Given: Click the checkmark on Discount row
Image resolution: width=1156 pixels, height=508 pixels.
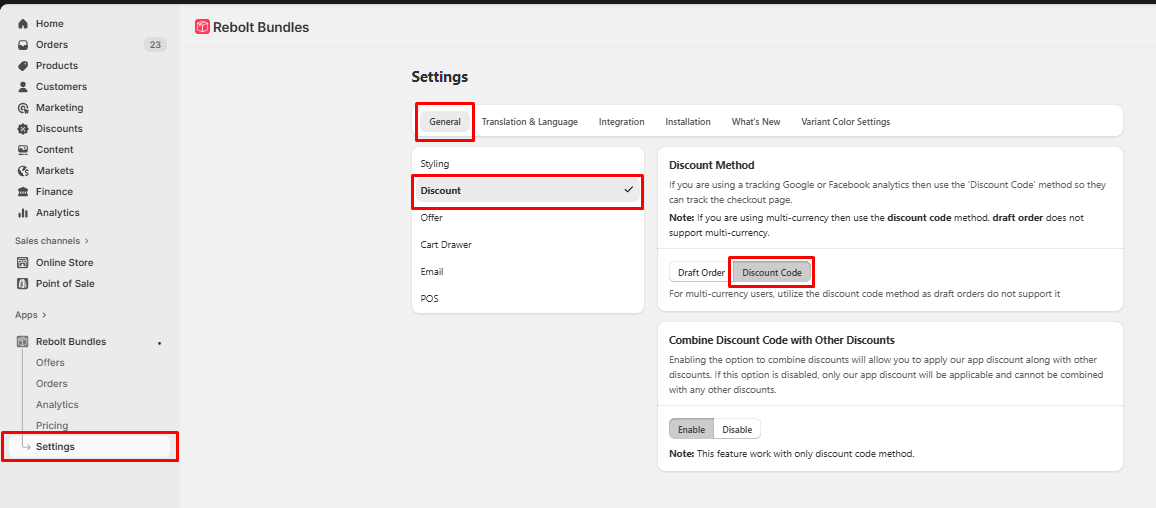Looking at the screenshot, I should [x=629, y=189].
